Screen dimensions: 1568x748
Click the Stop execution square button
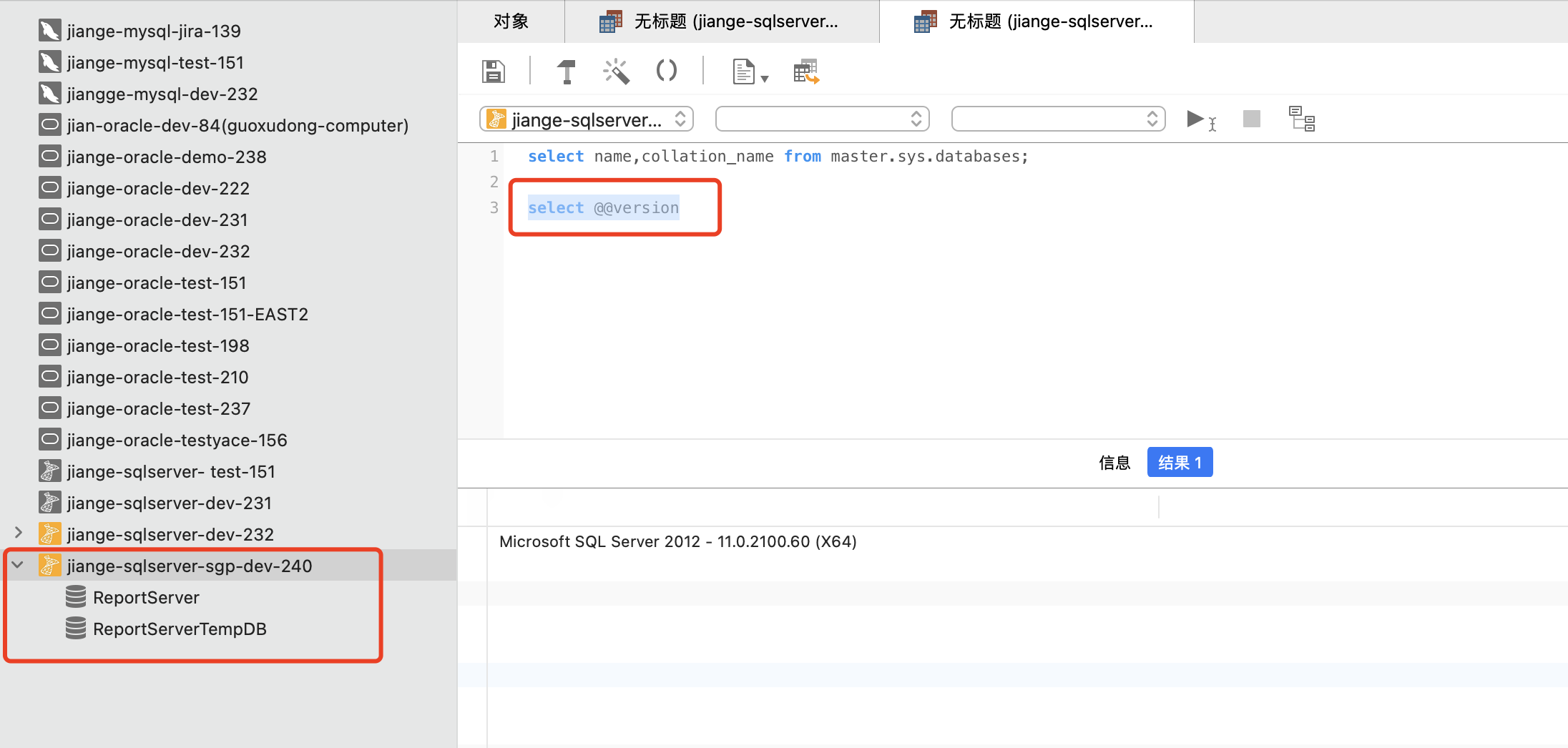click(1251, 119)
